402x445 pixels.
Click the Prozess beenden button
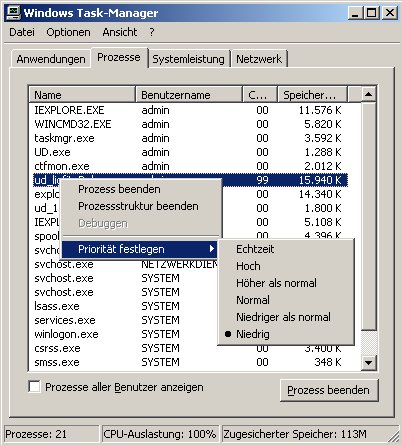[x=329, y=390]
